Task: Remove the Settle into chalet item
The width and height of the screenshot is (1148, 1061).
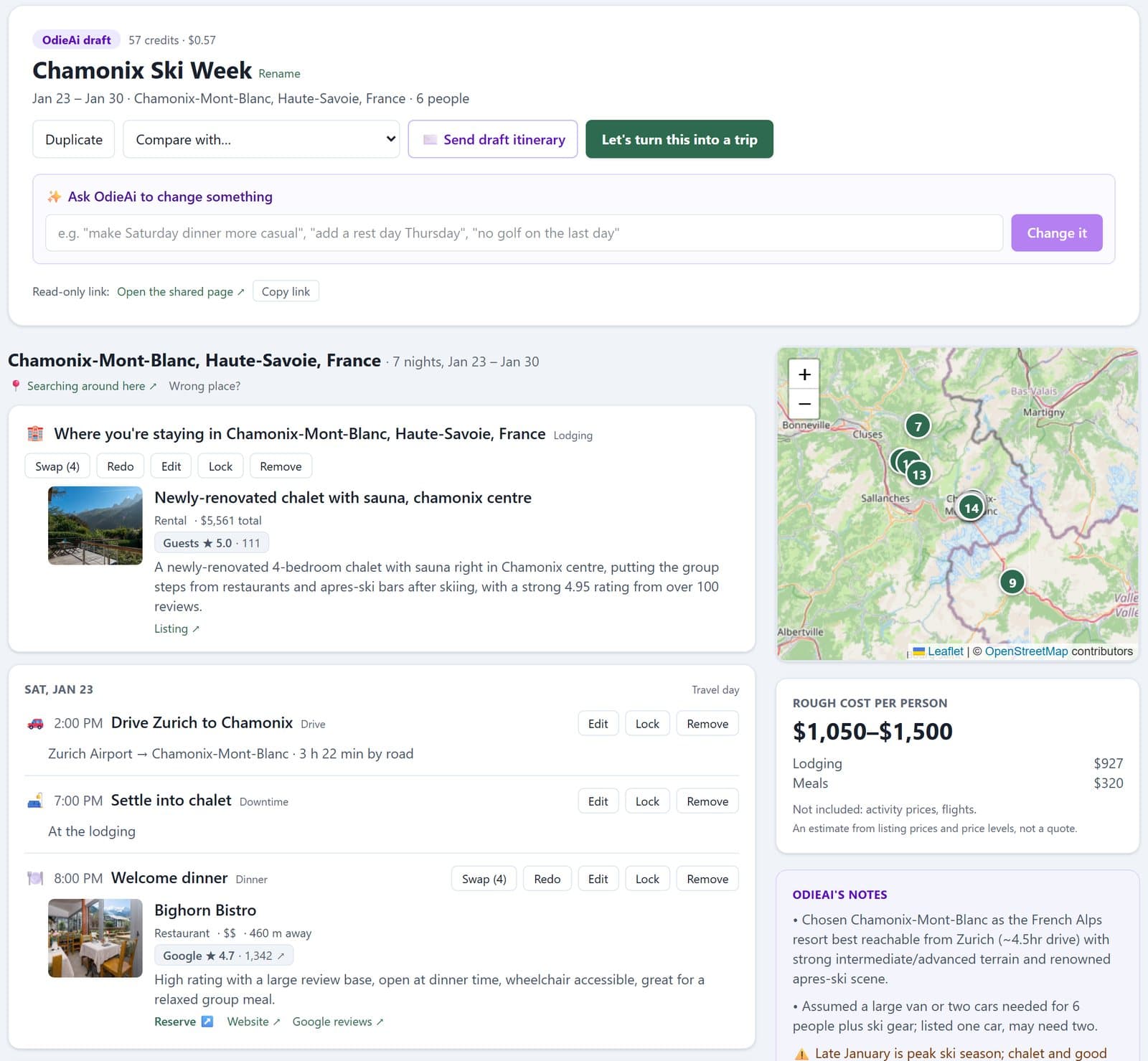Action: pyautogui.click(x=707, y=801)
